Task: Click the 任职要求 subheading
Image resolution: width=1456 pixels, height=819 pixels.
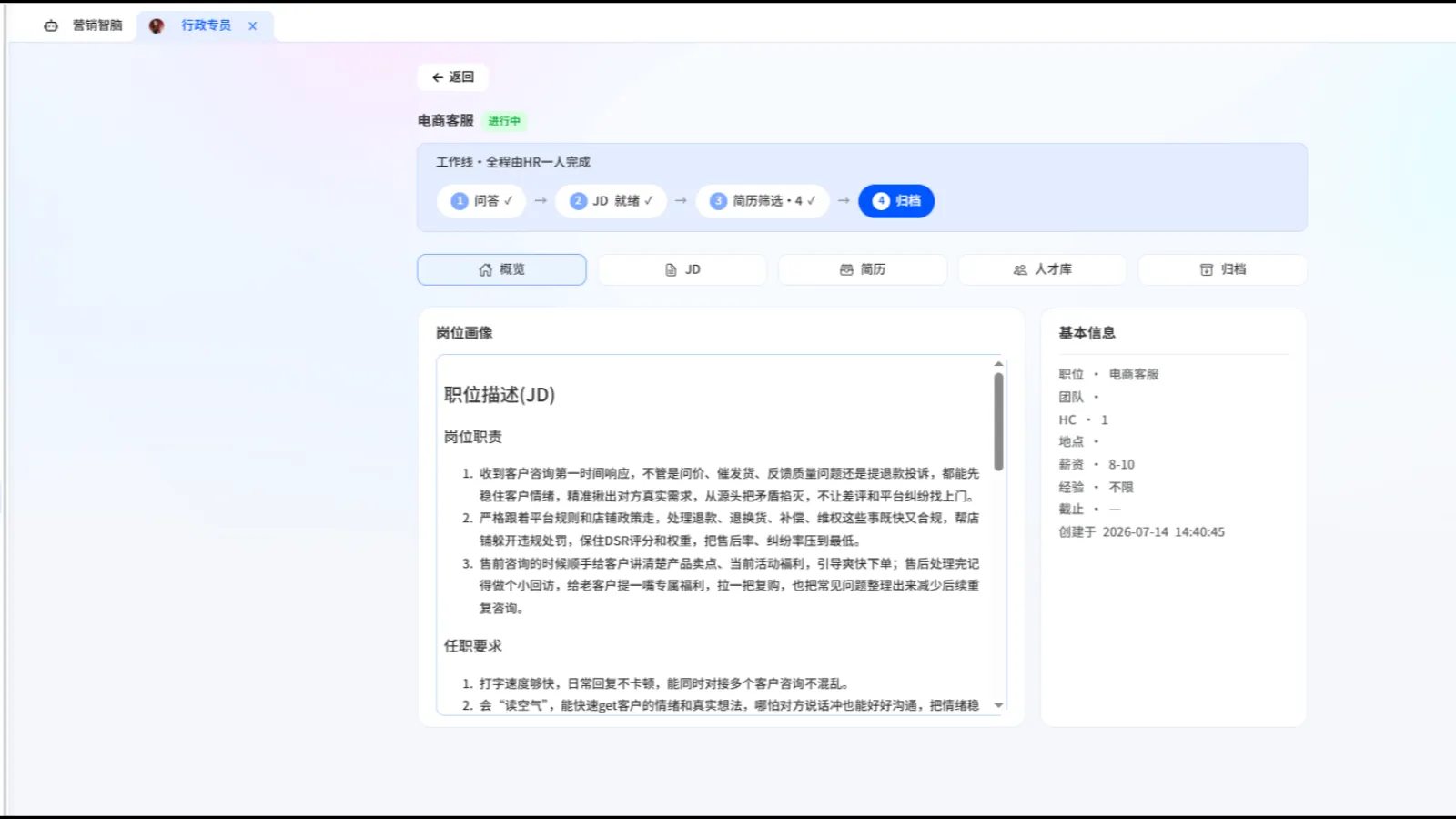Action: (473, 646)
